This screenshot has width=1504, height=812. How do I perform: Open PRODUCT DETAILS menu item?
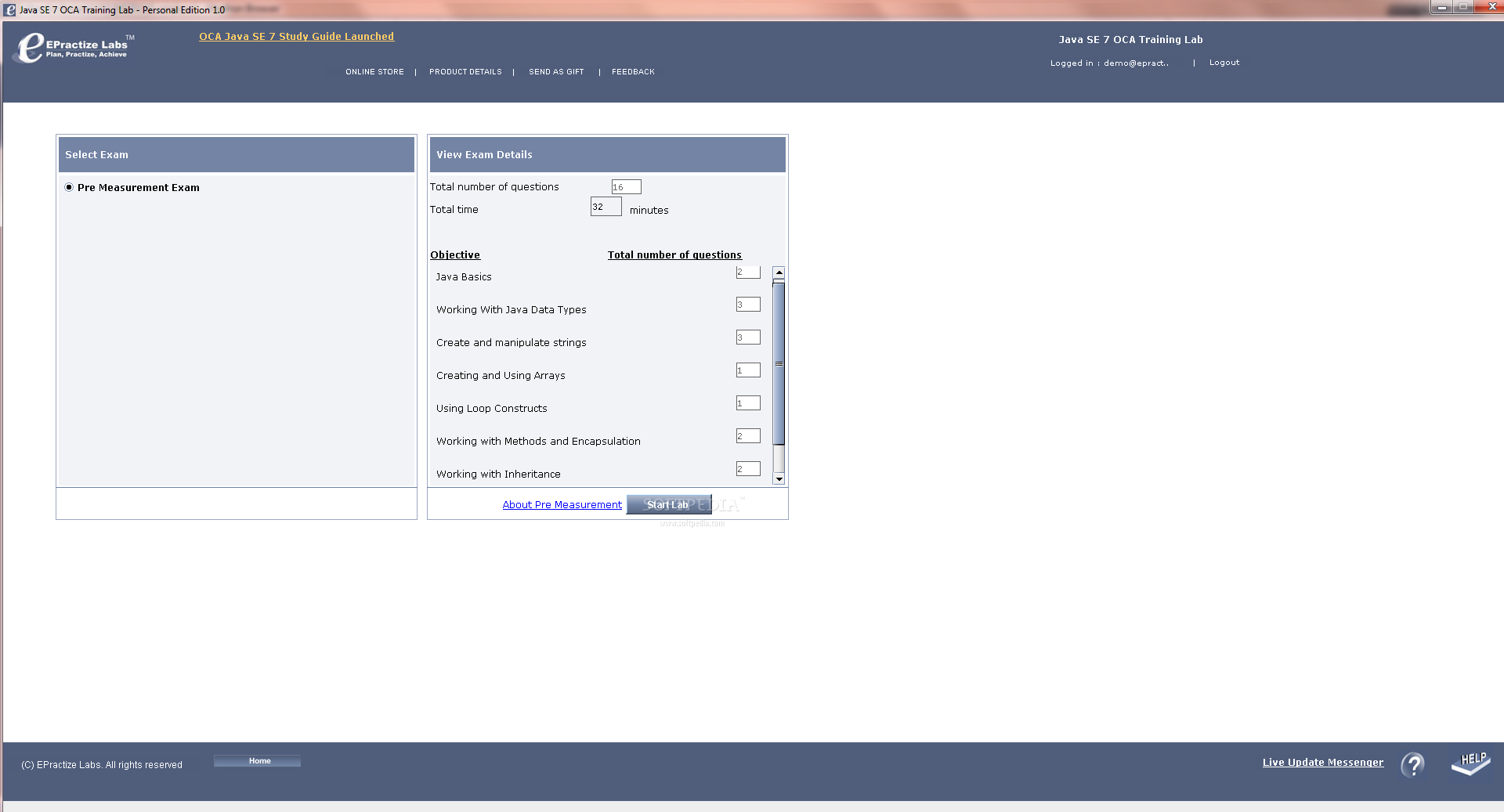click(465, 72)
